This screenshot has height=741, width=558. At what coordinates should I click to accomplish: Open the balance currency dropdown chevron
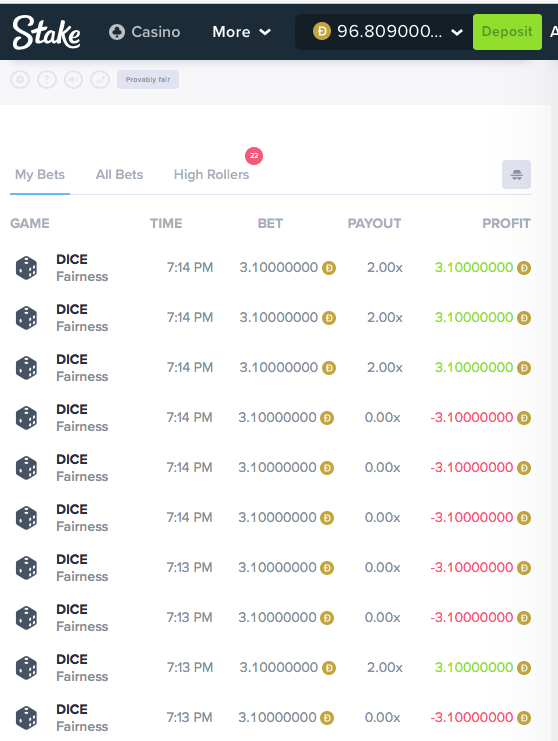(457, 32)
